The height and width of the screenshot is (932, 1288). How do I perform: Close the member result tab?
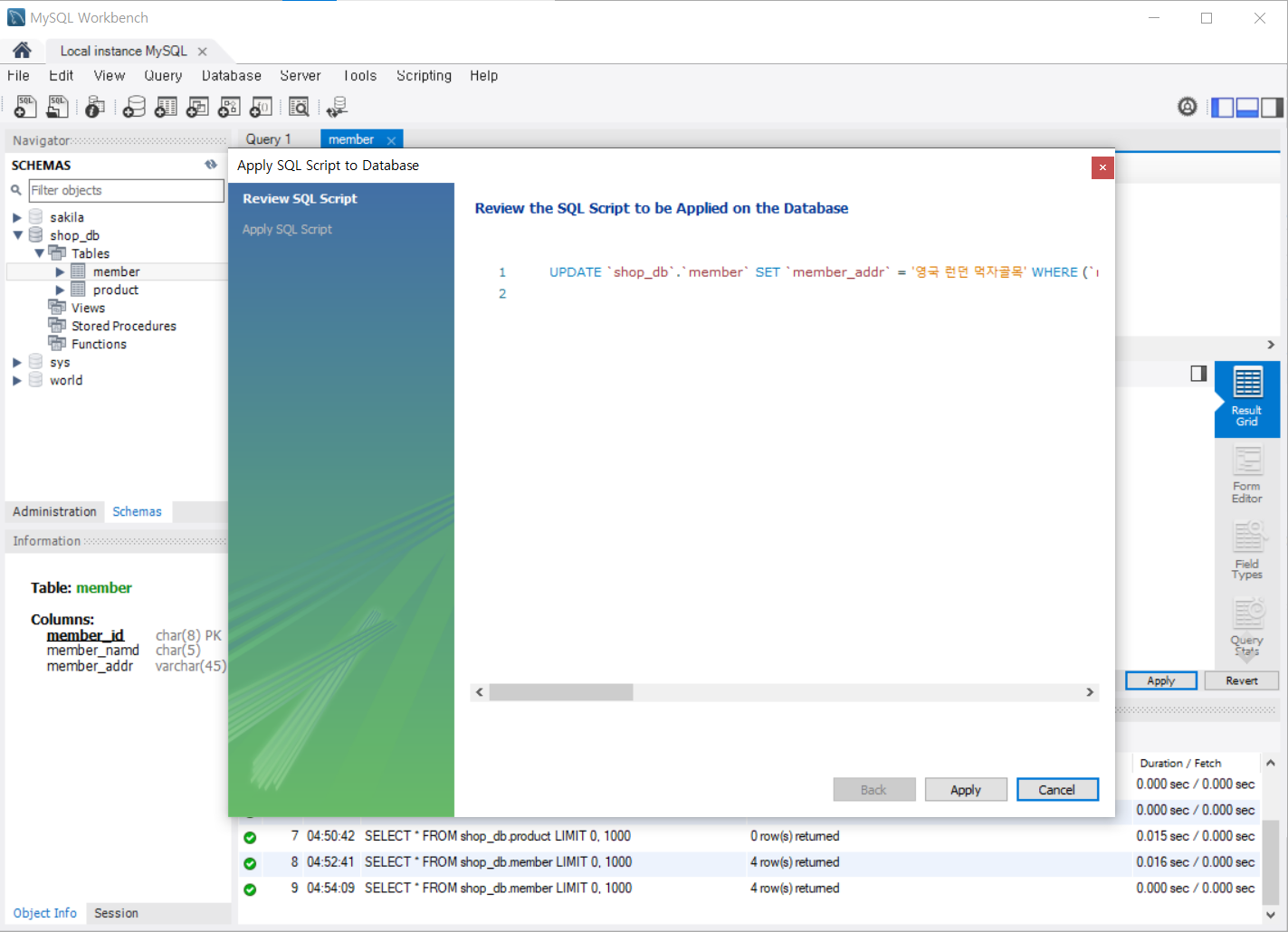coord(391,140)
